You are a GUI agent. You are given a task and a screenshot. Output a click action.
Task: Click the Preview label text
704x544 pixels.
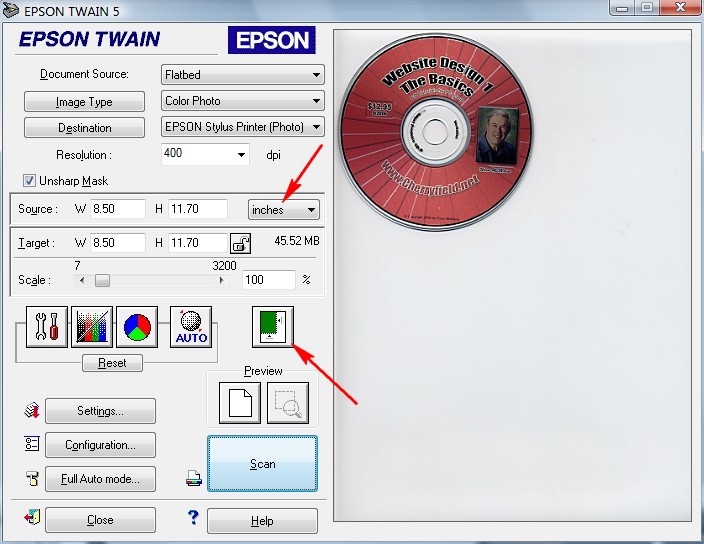[x=263, y=371]
